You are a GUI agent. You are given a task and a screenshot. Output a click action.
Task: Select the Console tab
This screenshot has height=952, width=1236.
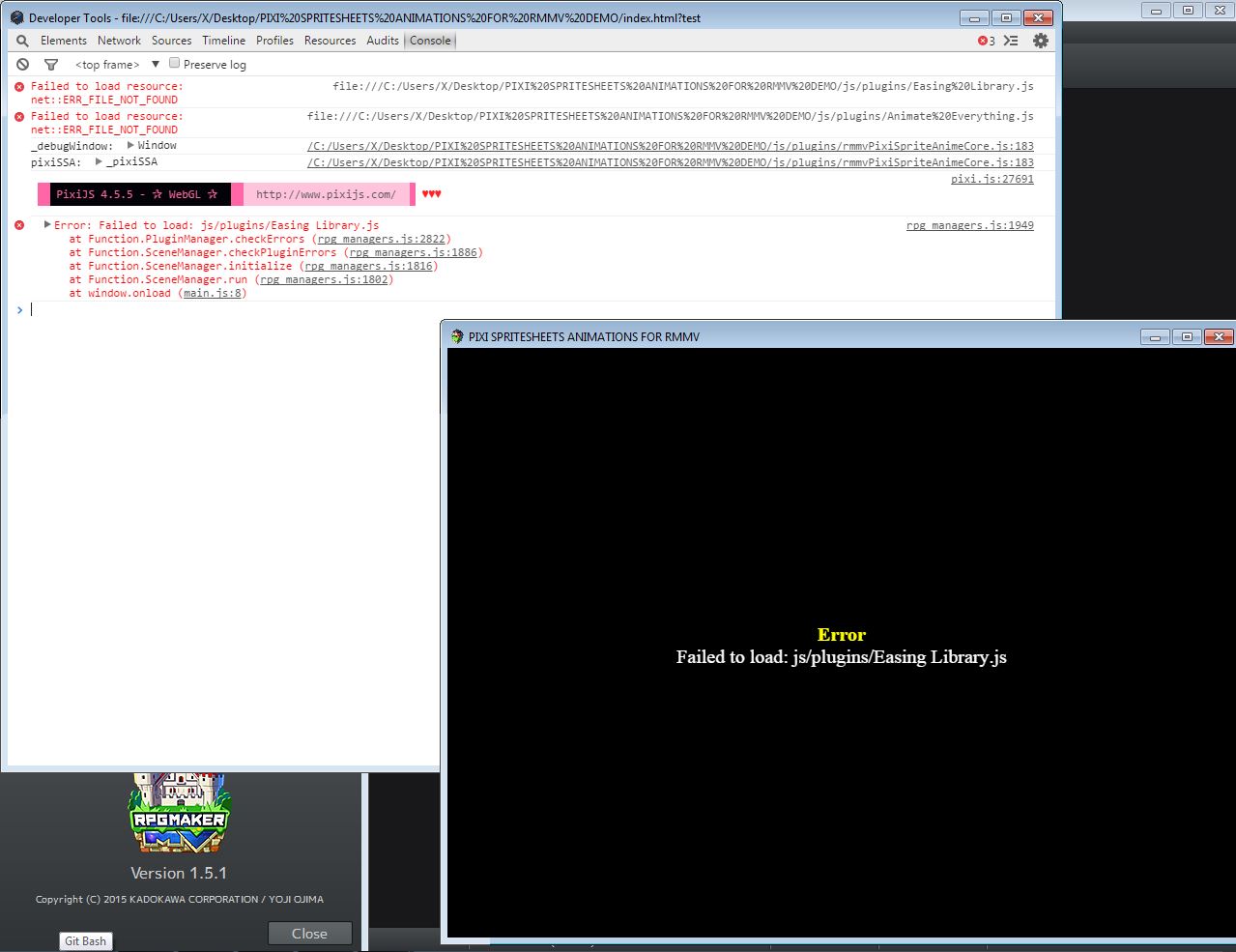pyautogui.click(x=430, y=41)
